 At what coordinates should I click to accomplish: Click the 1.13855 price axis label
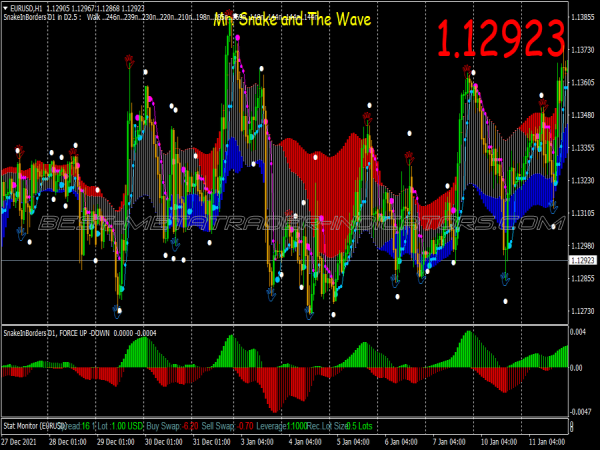[583, 17]
